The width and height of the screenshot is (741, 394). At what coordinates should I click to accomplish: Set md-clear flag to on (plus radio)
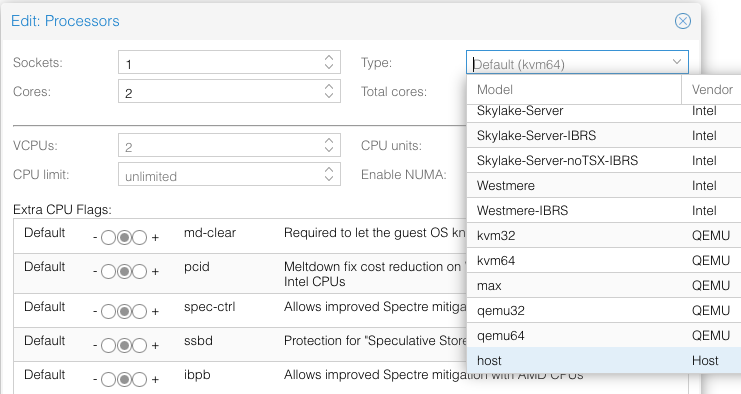click(139, 238)
